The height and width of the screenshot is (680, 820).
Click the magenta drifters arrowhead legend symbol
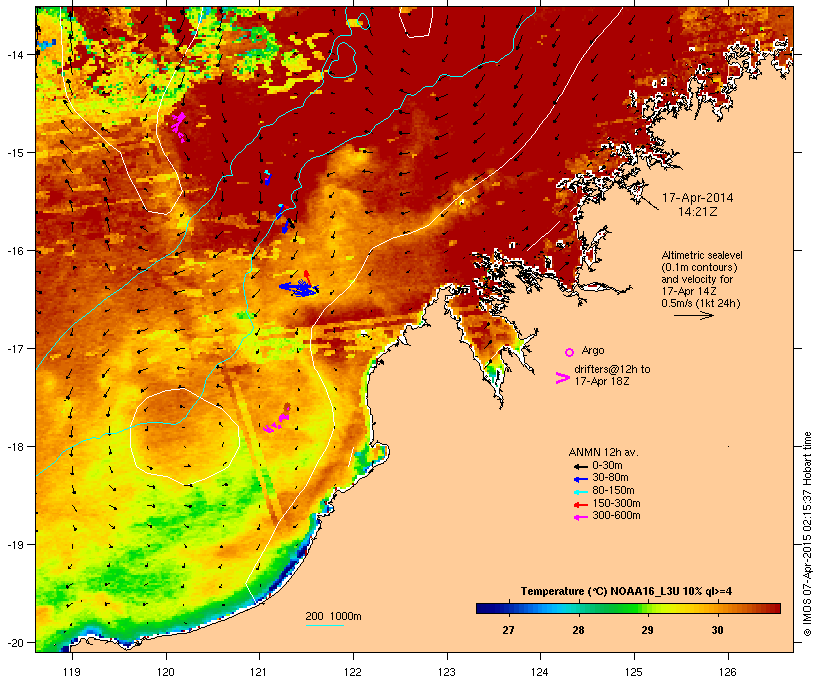pyautogui.click(x=562, y=378)
